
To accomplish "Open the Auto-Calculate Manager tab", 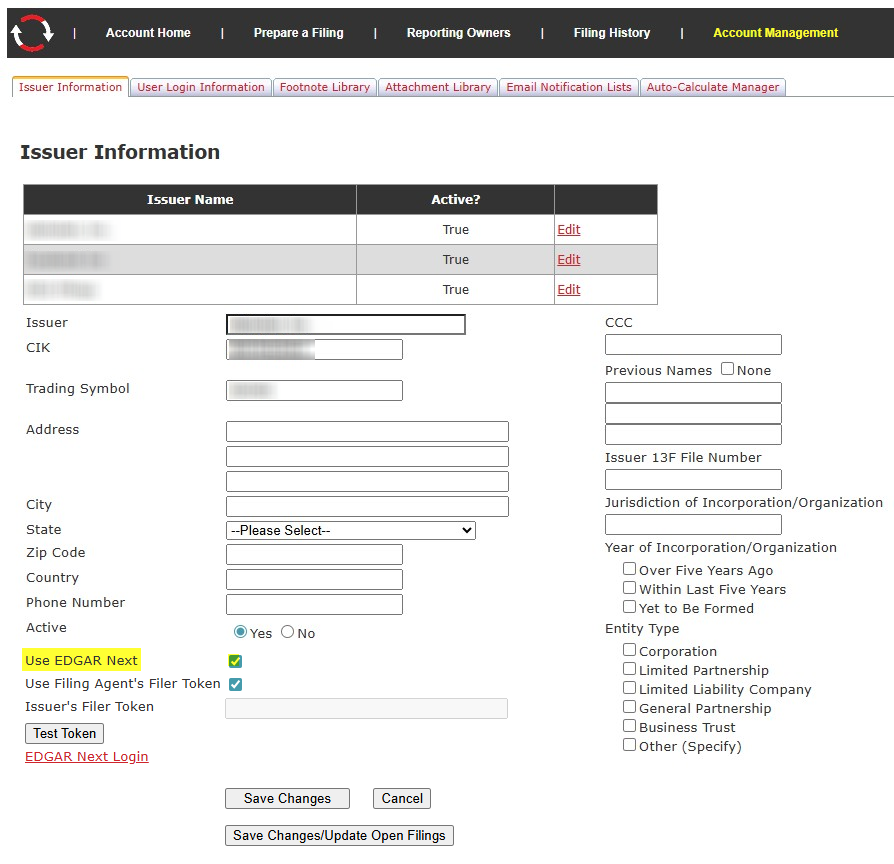I will 712,87.
